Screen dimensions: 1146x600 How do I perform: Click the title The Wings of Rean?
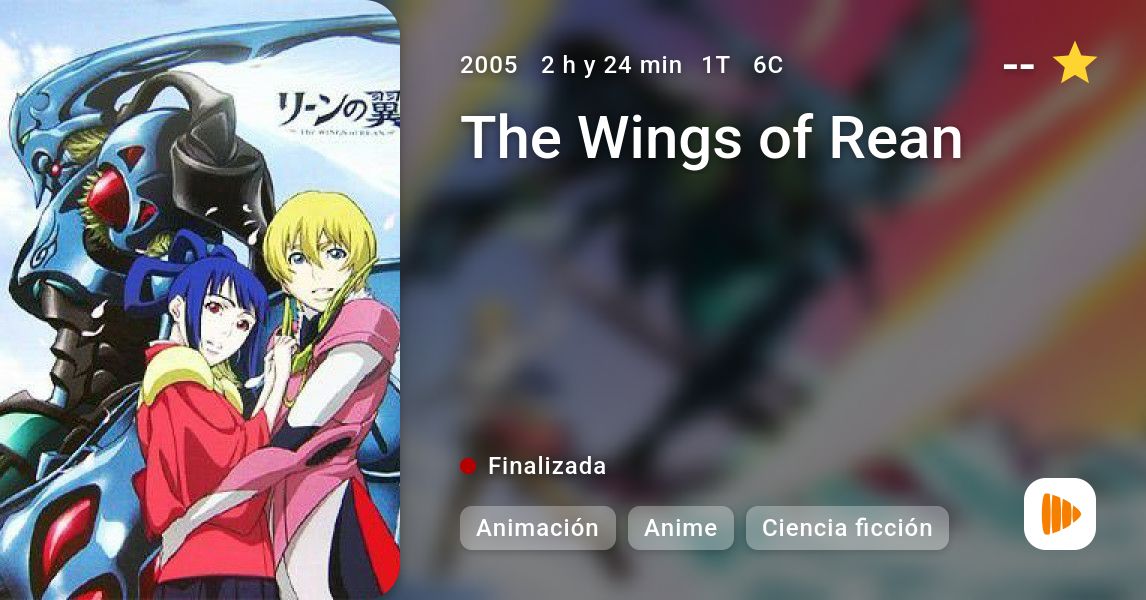point(712,137)
